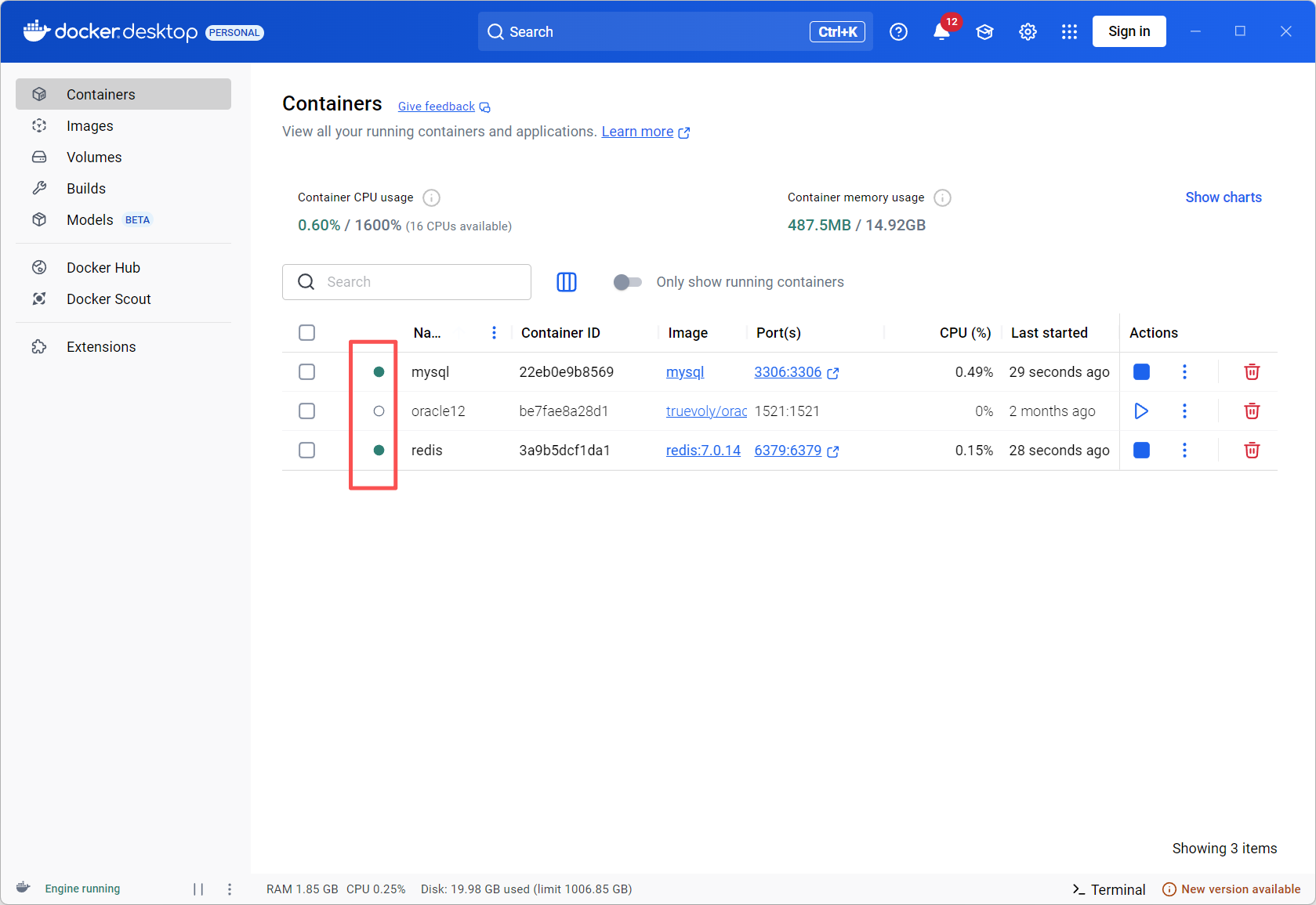This screenshot has height=905, width=1316.
Task: Open the mysql image link
Action: (685, 372)
